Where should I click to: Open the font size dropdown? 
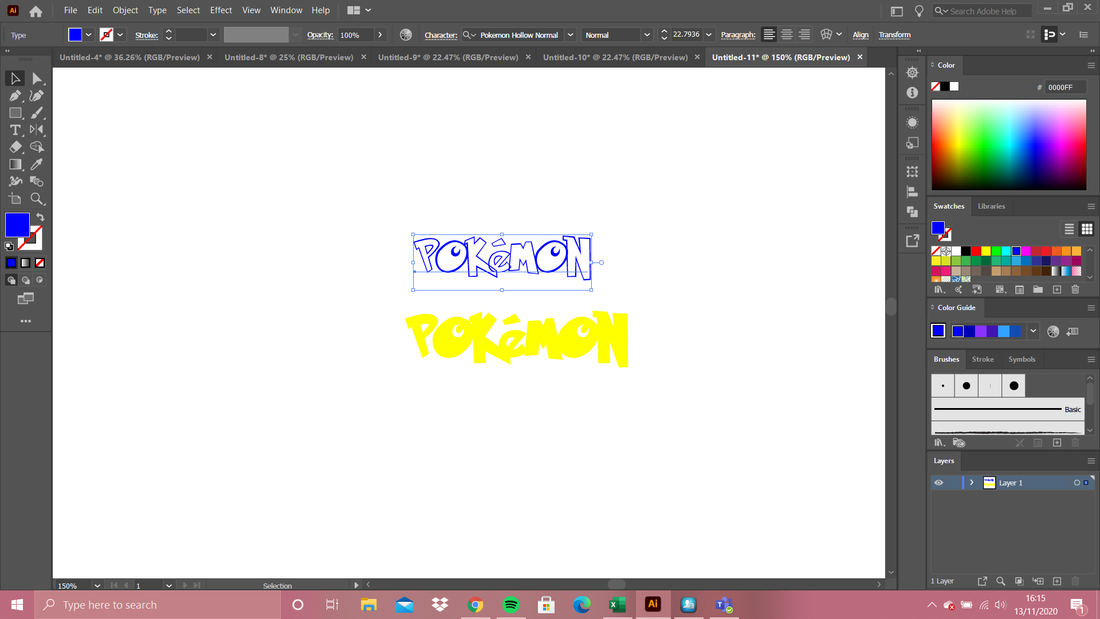pos(709,34)
